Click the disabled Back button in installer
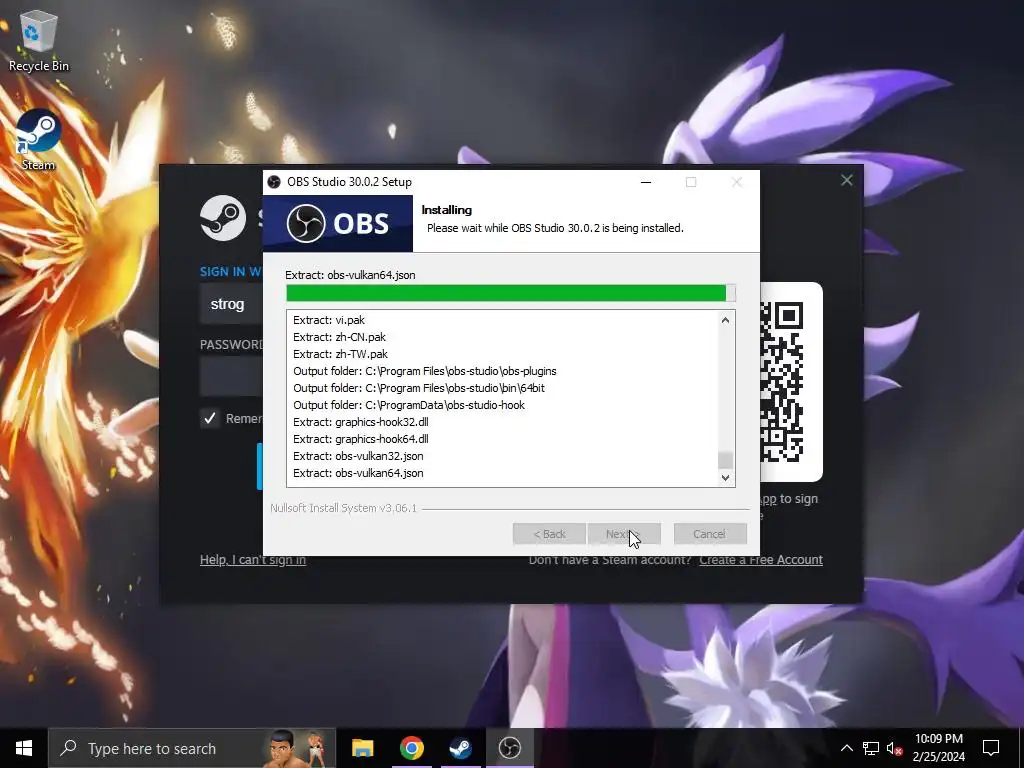This screenshot has height=768, width=1024. tap(549, 534)
